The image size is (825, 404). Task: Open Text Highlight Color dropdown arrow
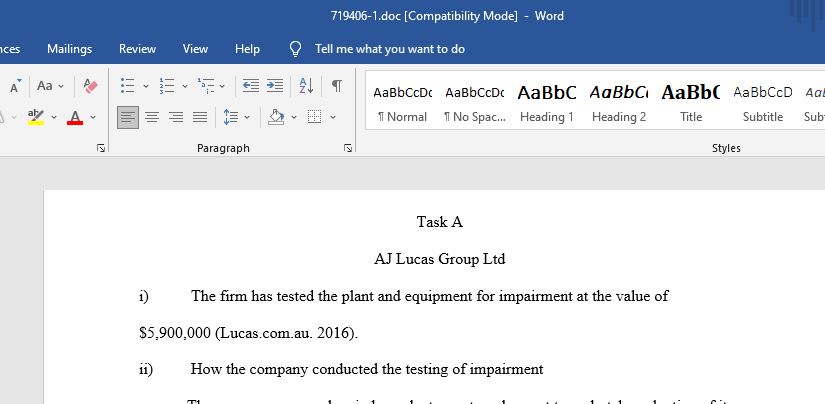point(54,117)
